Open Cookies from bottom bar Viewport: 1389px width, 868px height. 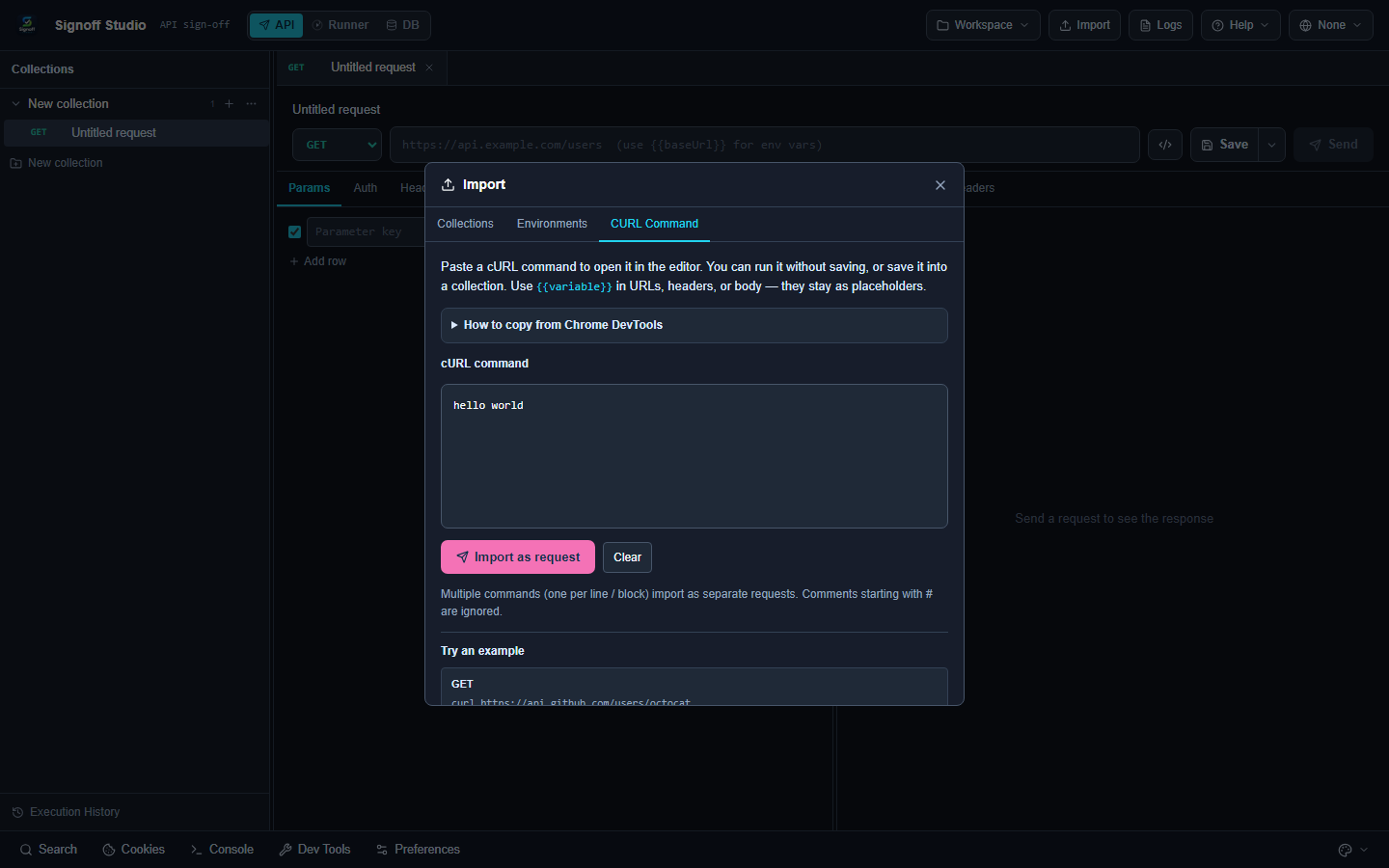coord(134,850)
